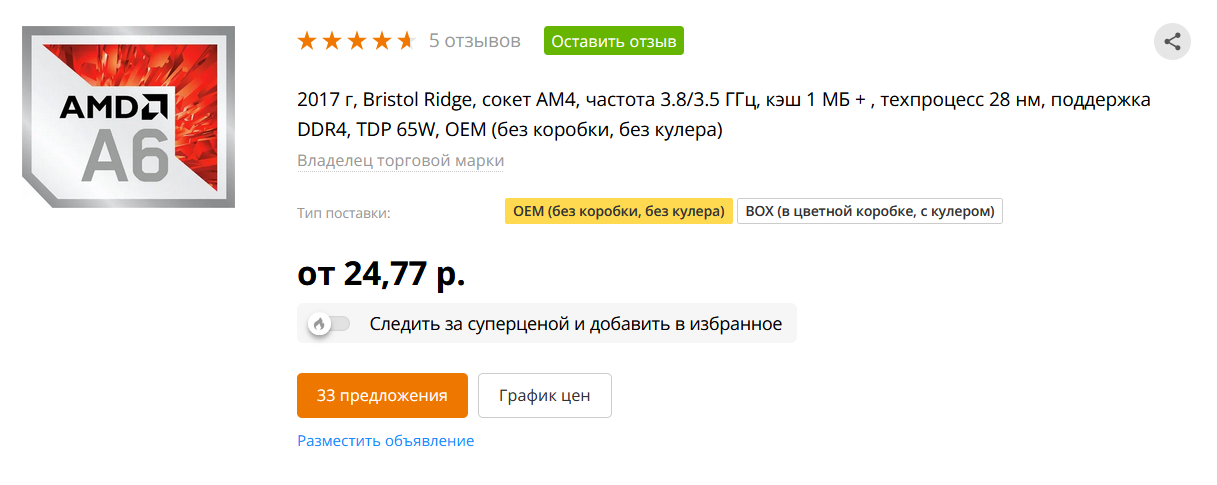The height and width of the screenshot is (485, 1217).
Task: Toggle the superprice tracking switch
Action: [x=329, y=324]
